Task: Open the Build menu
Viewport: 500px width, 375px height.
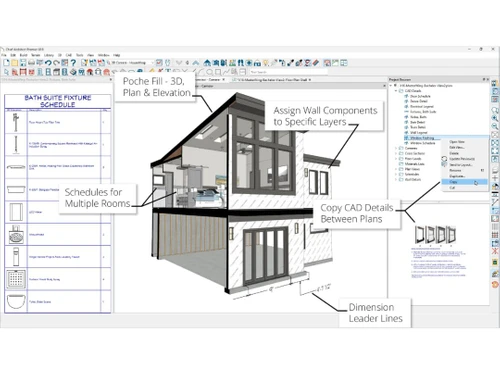Action: (23, 55)
